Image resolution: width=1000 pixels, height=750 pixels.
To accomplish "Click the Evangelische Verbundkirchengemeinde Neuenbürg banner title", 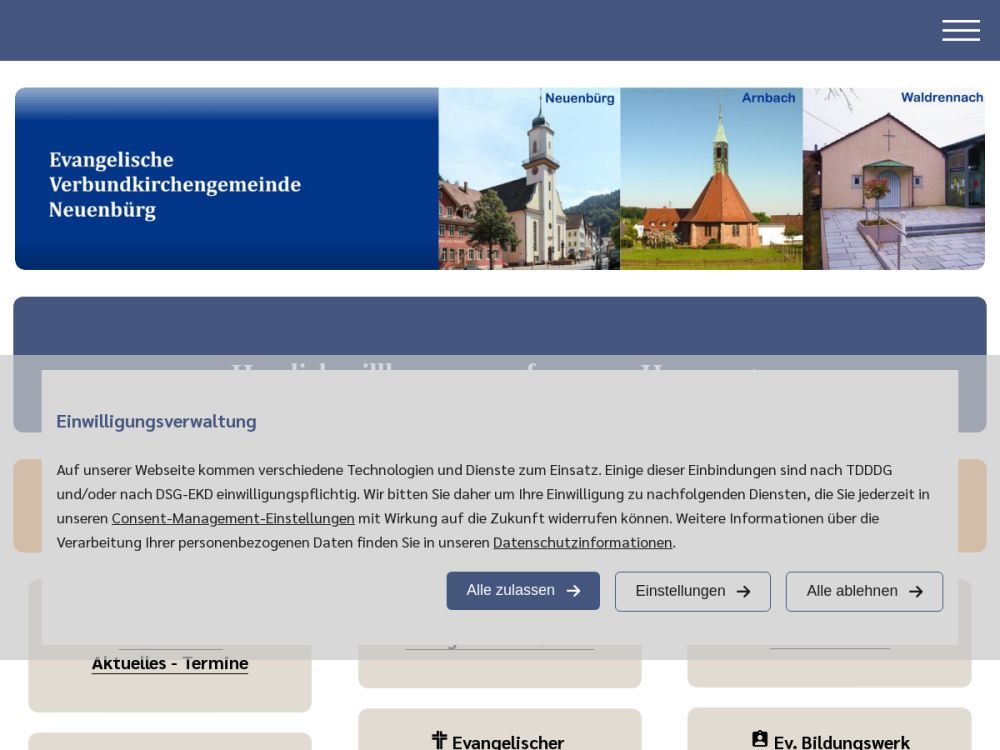I will click(x=175, y=185).
